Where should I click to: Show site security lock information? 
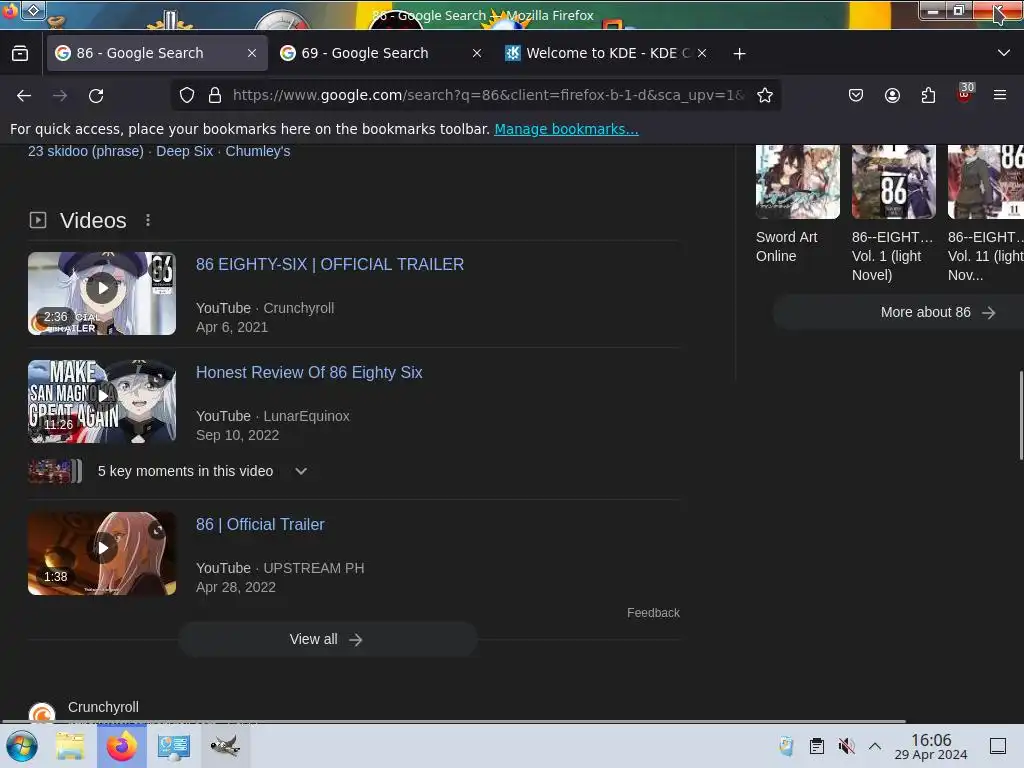(x=215, y=95)
